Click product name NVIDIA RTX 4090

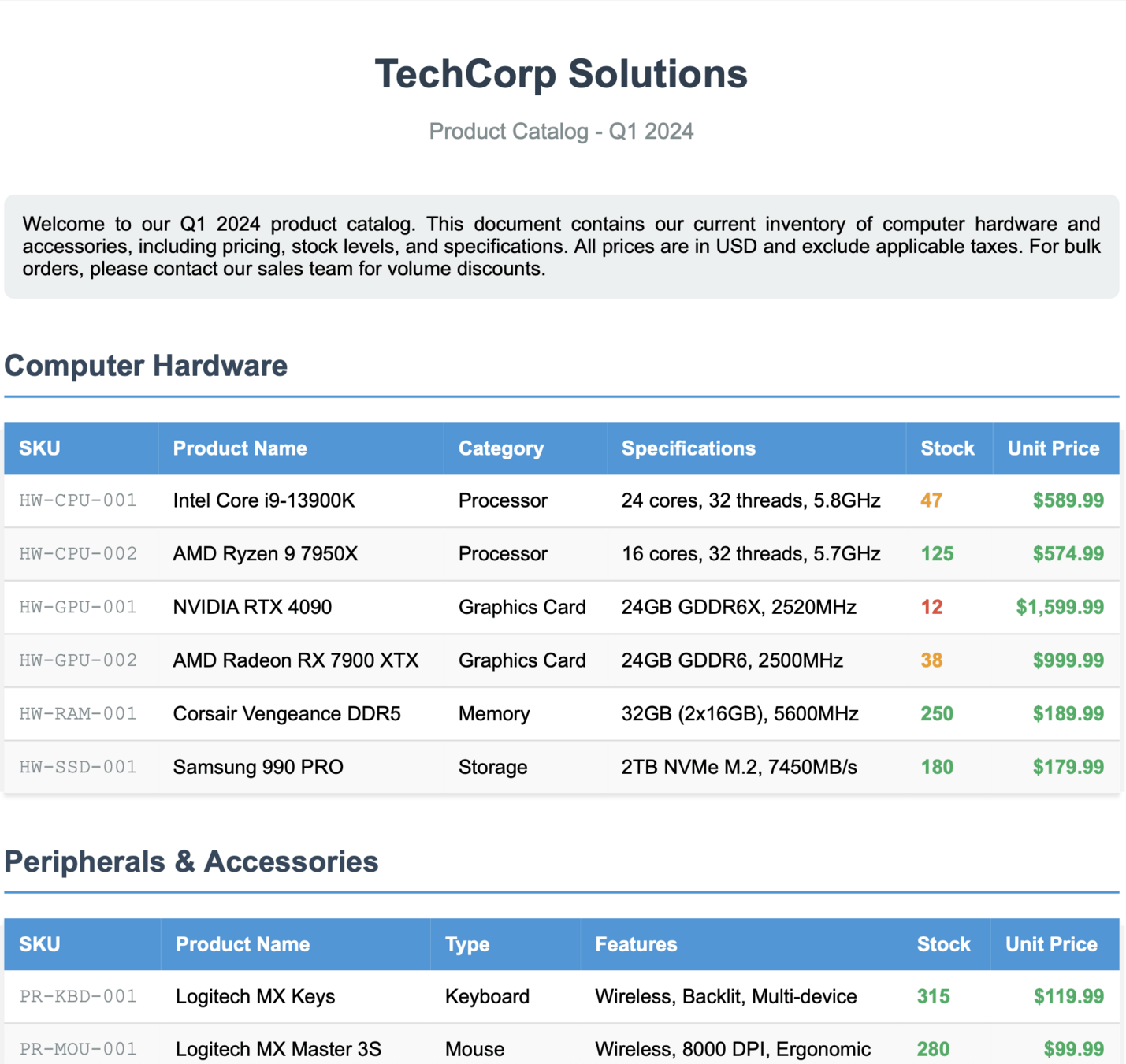click(252, 607)
